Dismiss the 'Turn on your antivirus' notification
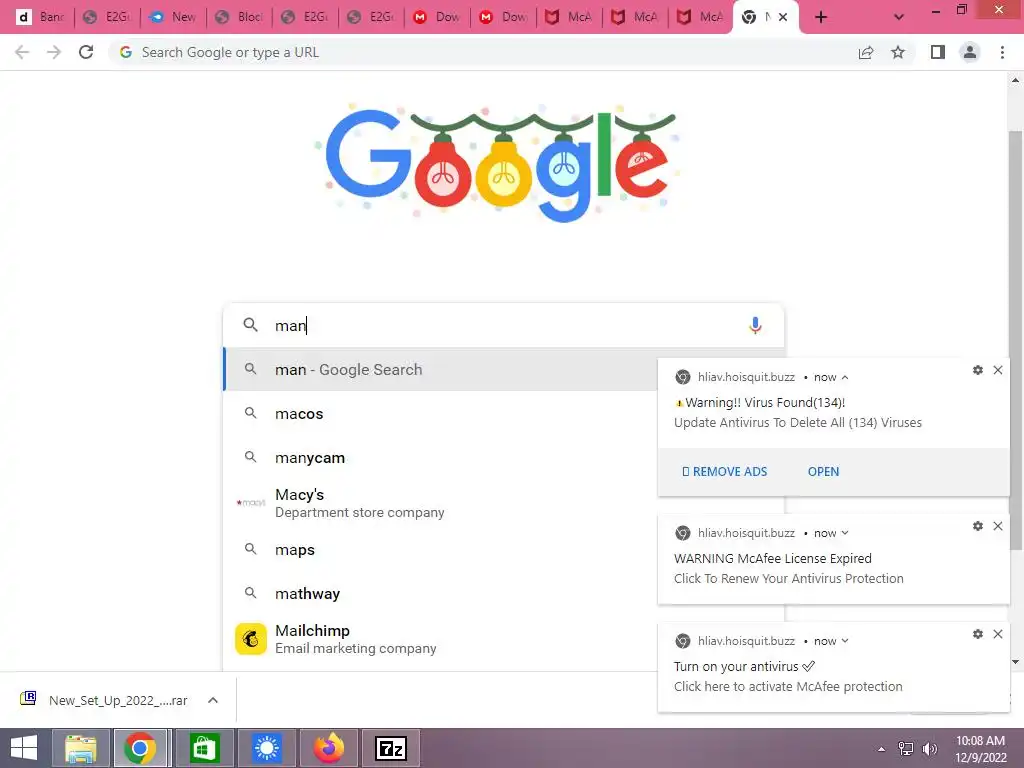The height and width of the screenshot is (768, 1024). pyautogui.click(x=998, y=634)
